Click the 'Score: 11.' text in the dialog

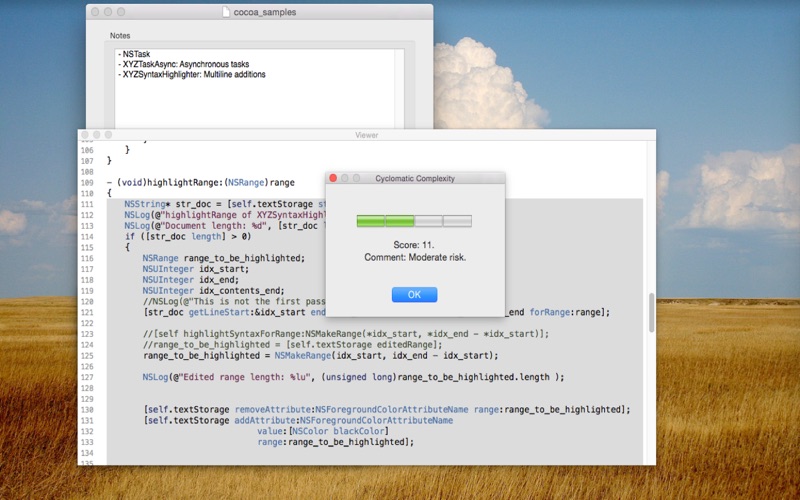(414, 245)
